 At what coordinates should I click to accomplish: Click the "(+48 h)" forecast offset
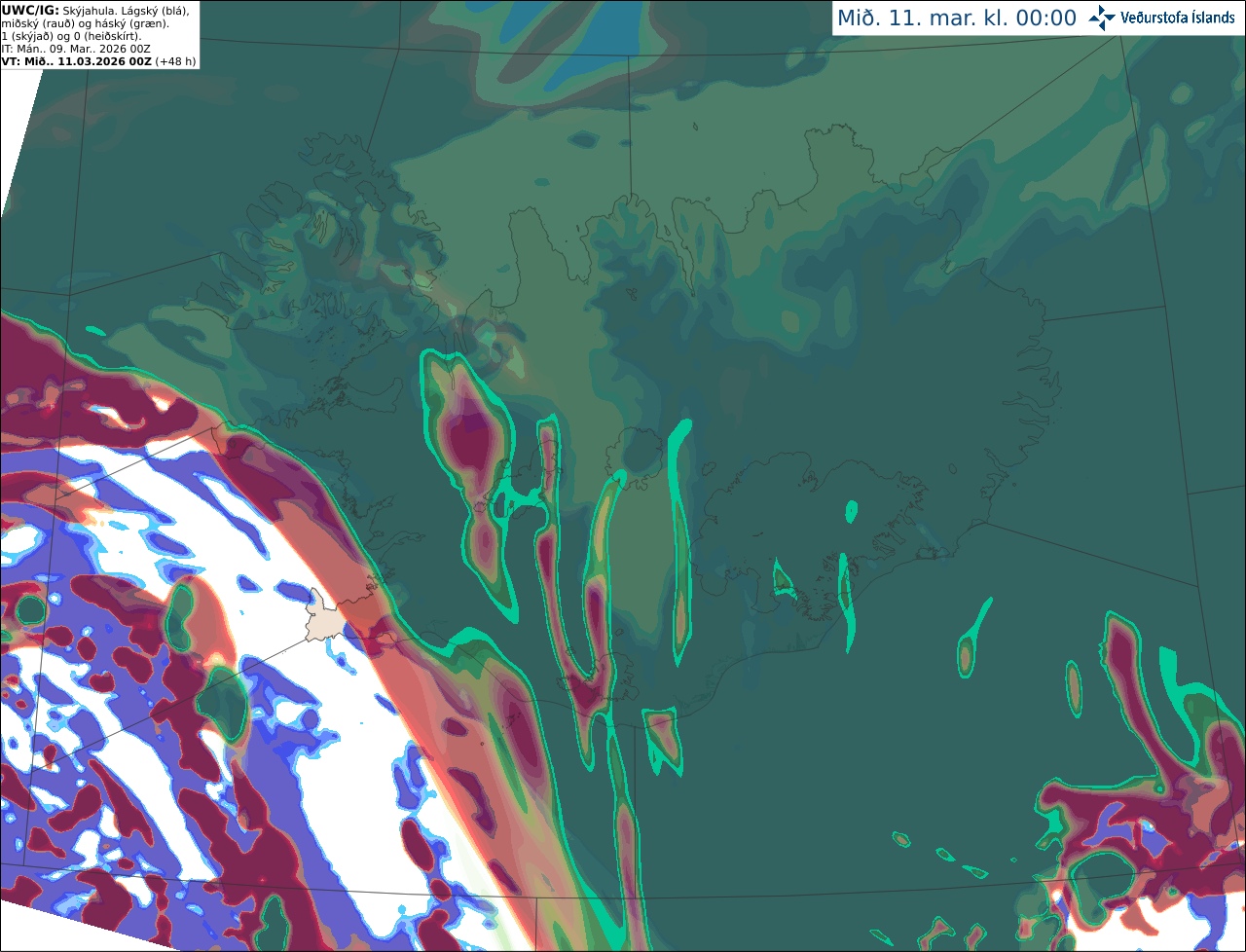175,61
